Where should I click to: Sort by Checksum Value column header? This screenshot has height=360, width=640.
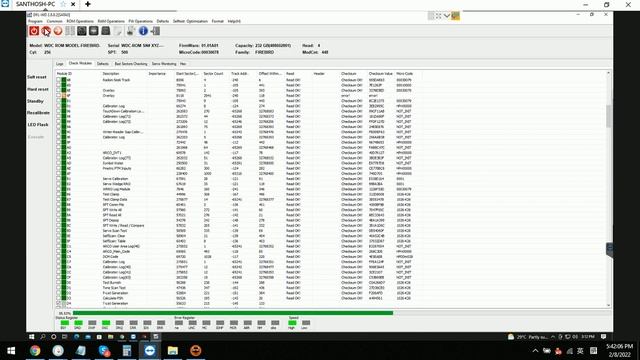tap(380, 74)
